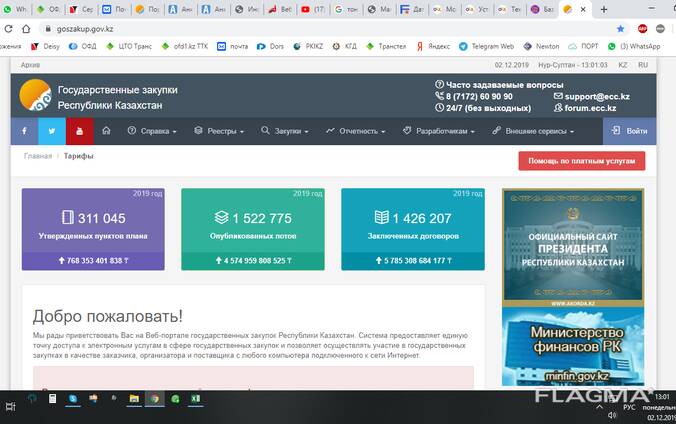Expand the Справка dropdown menu

[x=152, y=131]
